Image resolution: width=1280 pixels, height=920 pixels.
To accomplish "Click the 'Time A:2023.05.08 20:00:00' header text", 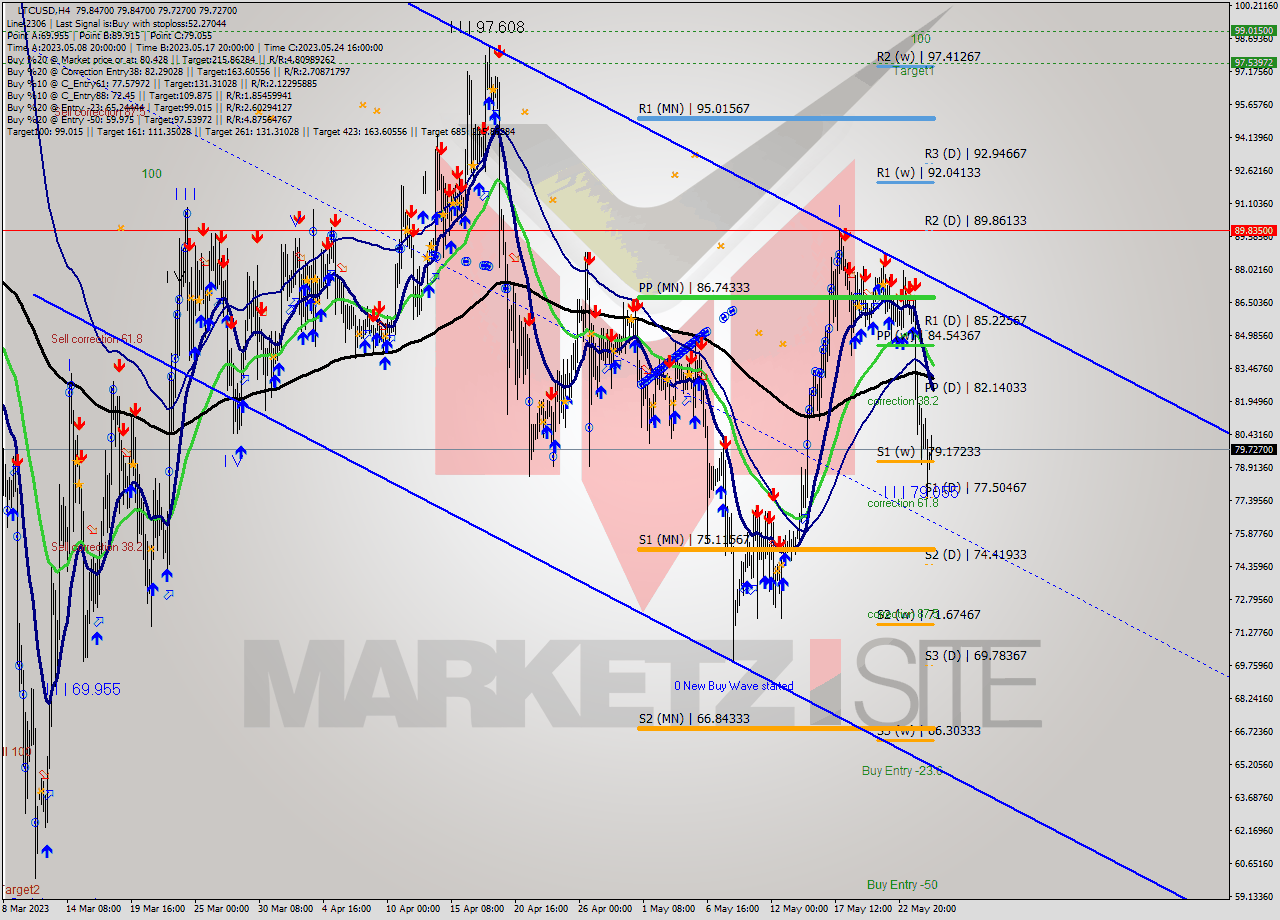I will pos(68,47).
